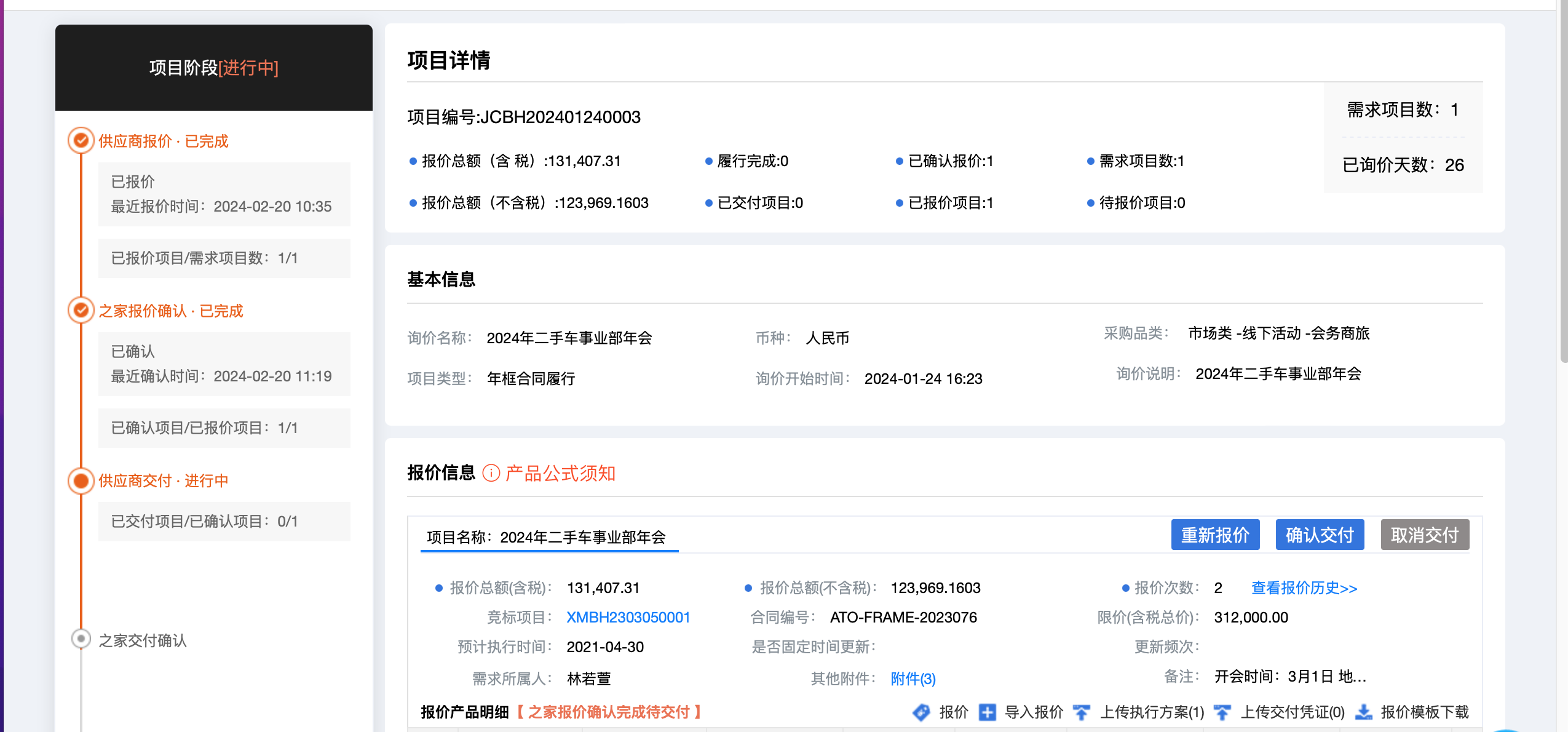Click the 产品公式须知 info icon

(491, 473)
